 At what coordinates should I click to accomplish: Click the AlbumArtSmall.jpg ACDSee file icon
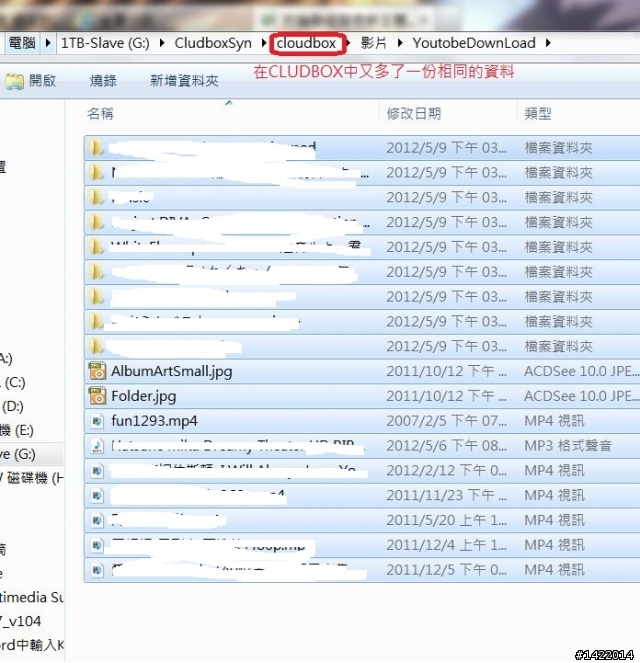pos(97,371)
